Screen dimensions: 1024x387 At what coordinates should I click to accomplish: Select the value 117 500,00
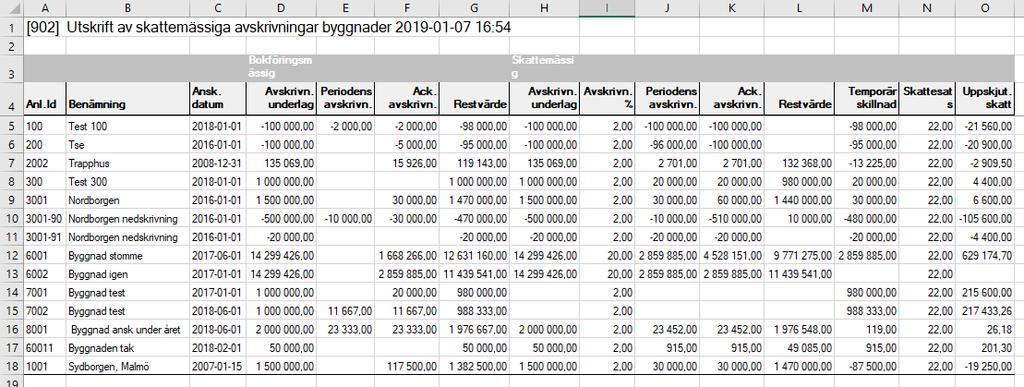[408, 366]
